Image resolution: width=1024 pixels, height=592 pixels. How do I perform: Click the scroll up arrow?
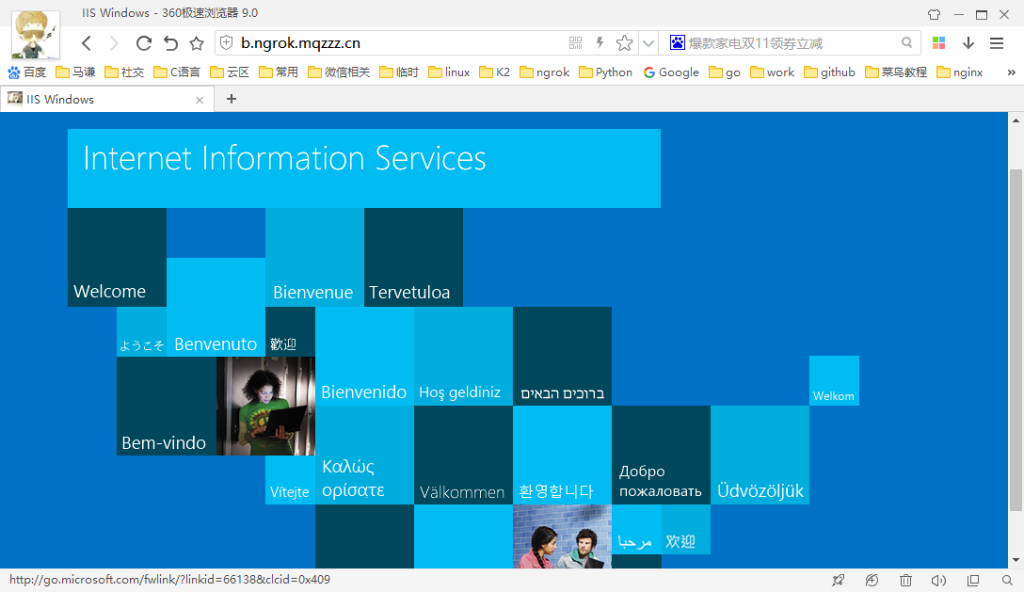click(1016, 121)
